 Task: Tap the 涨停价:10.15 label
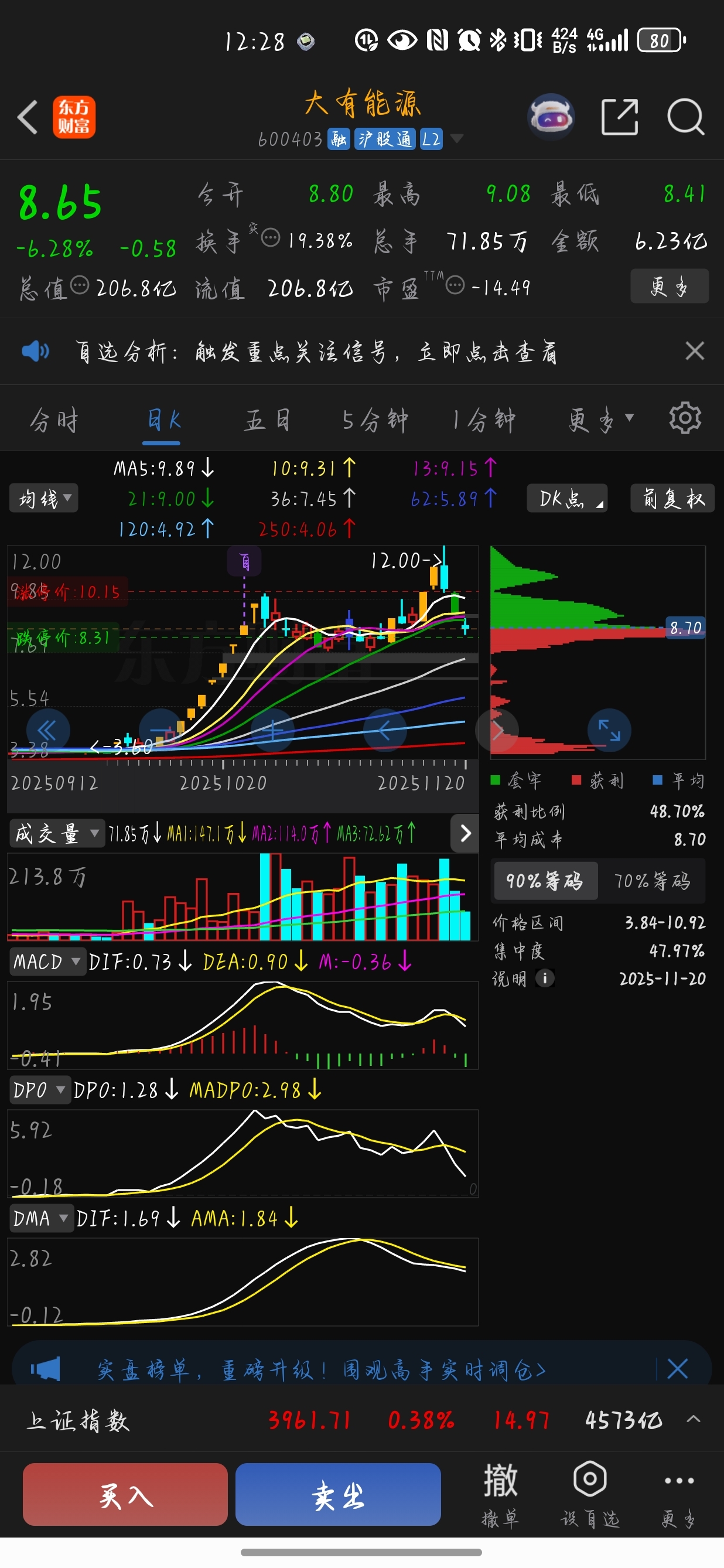pos(67,591)
